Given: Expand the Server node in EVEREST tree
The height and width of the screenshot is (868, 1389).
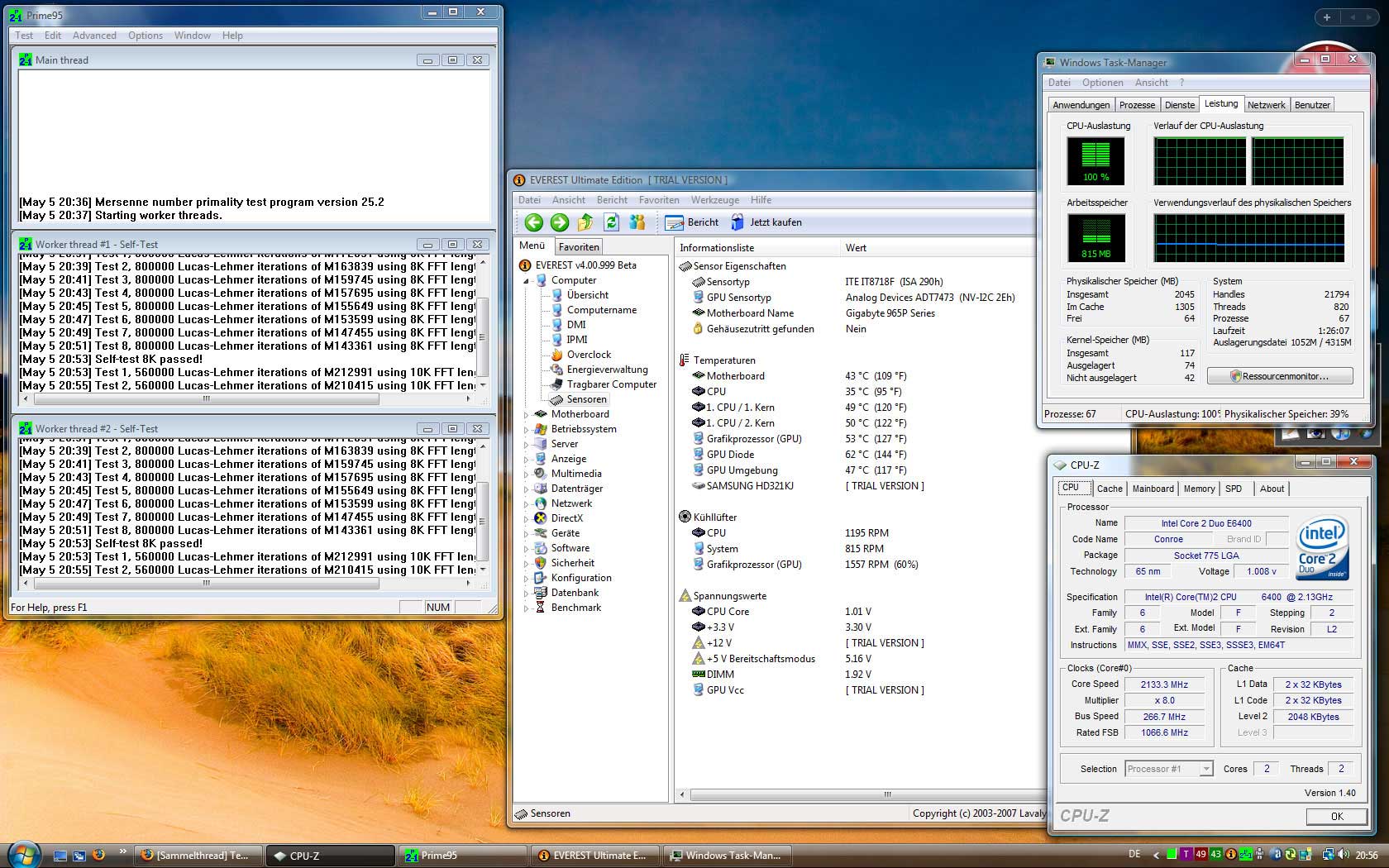Looking at the screenshot, I should (526, 445).
